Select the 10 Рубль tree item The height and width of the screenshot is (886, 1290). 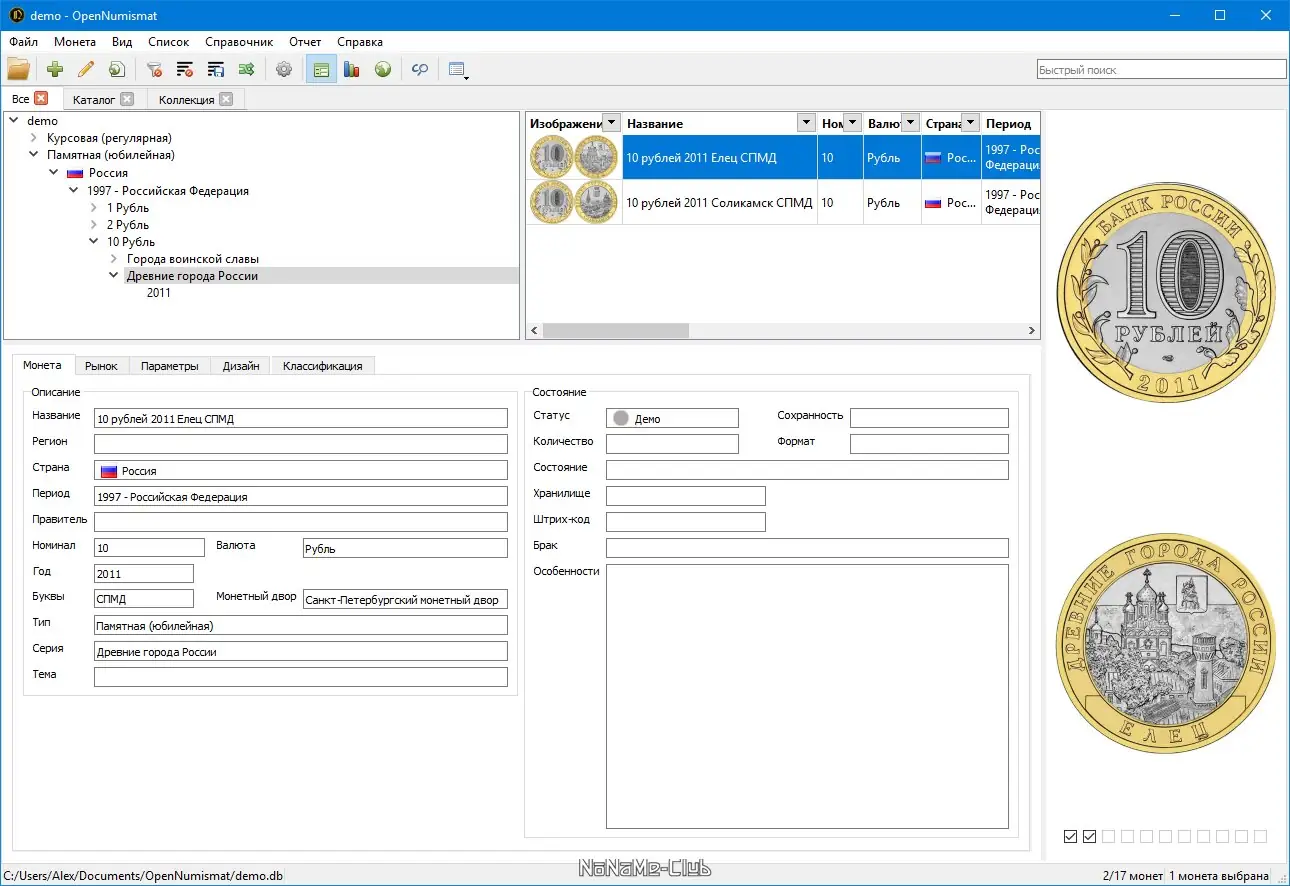pos(131,242)
